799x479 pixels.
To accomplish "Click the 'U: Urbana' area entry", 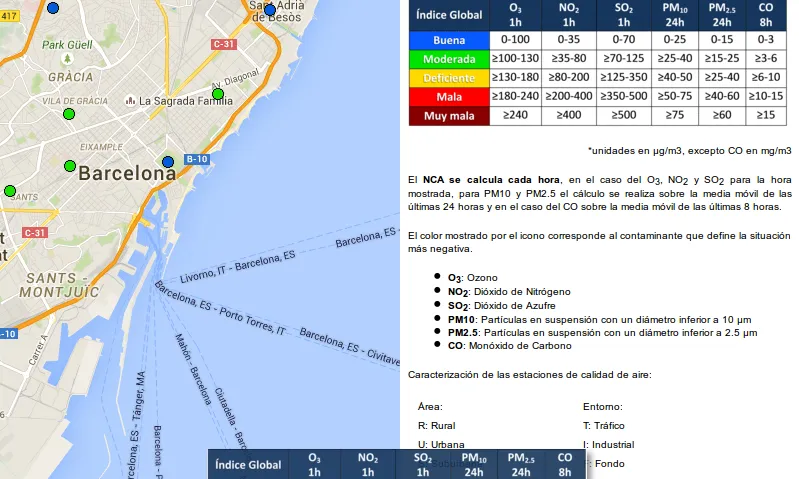I will click(441, 444).
